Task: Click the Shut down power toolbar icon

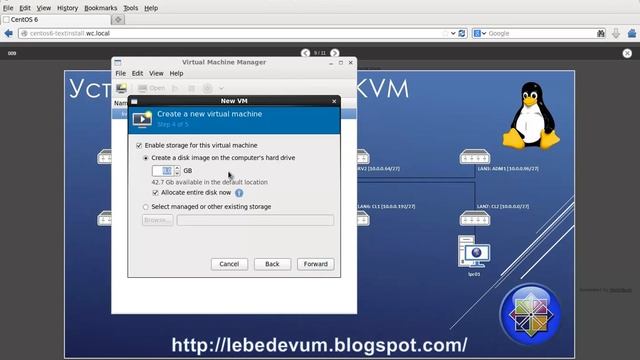Action: tap(207, 88)
